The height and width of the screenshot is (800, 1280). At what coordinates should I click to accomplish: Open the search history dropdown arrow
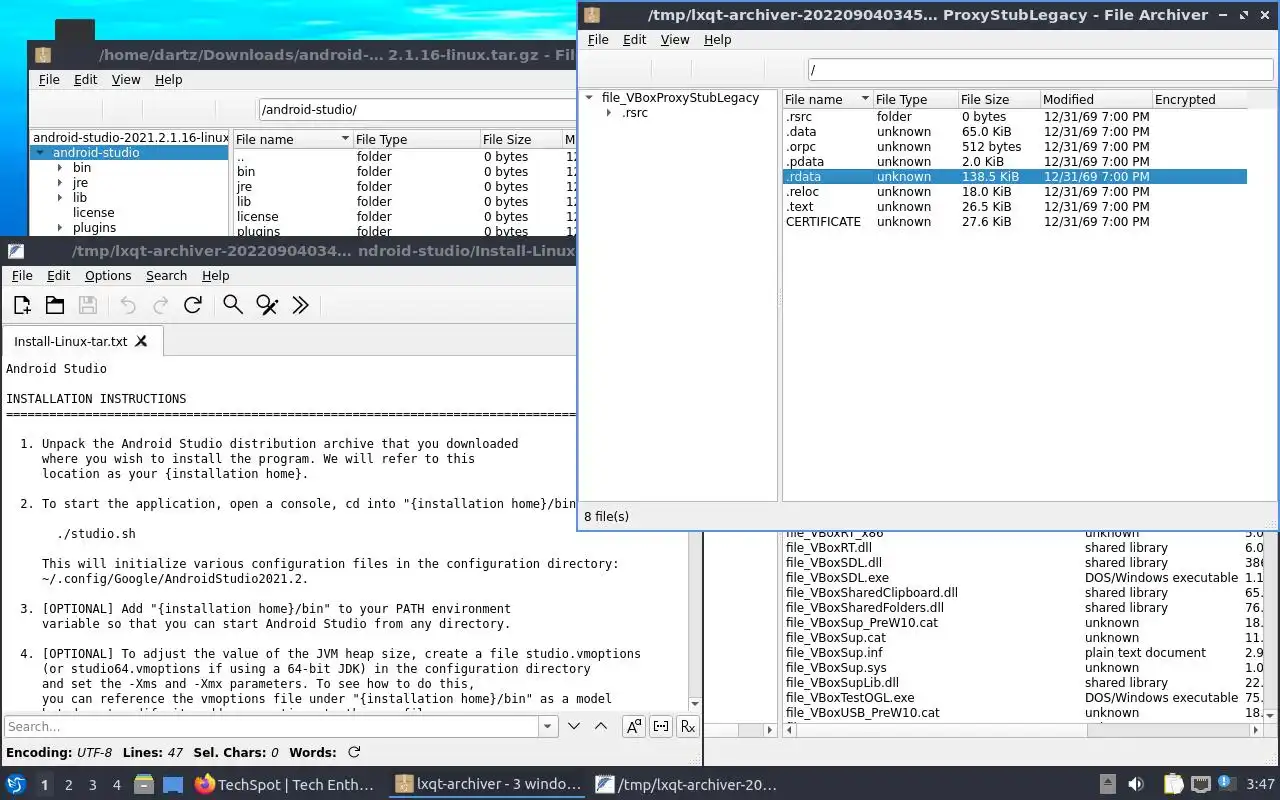(547, 727)
